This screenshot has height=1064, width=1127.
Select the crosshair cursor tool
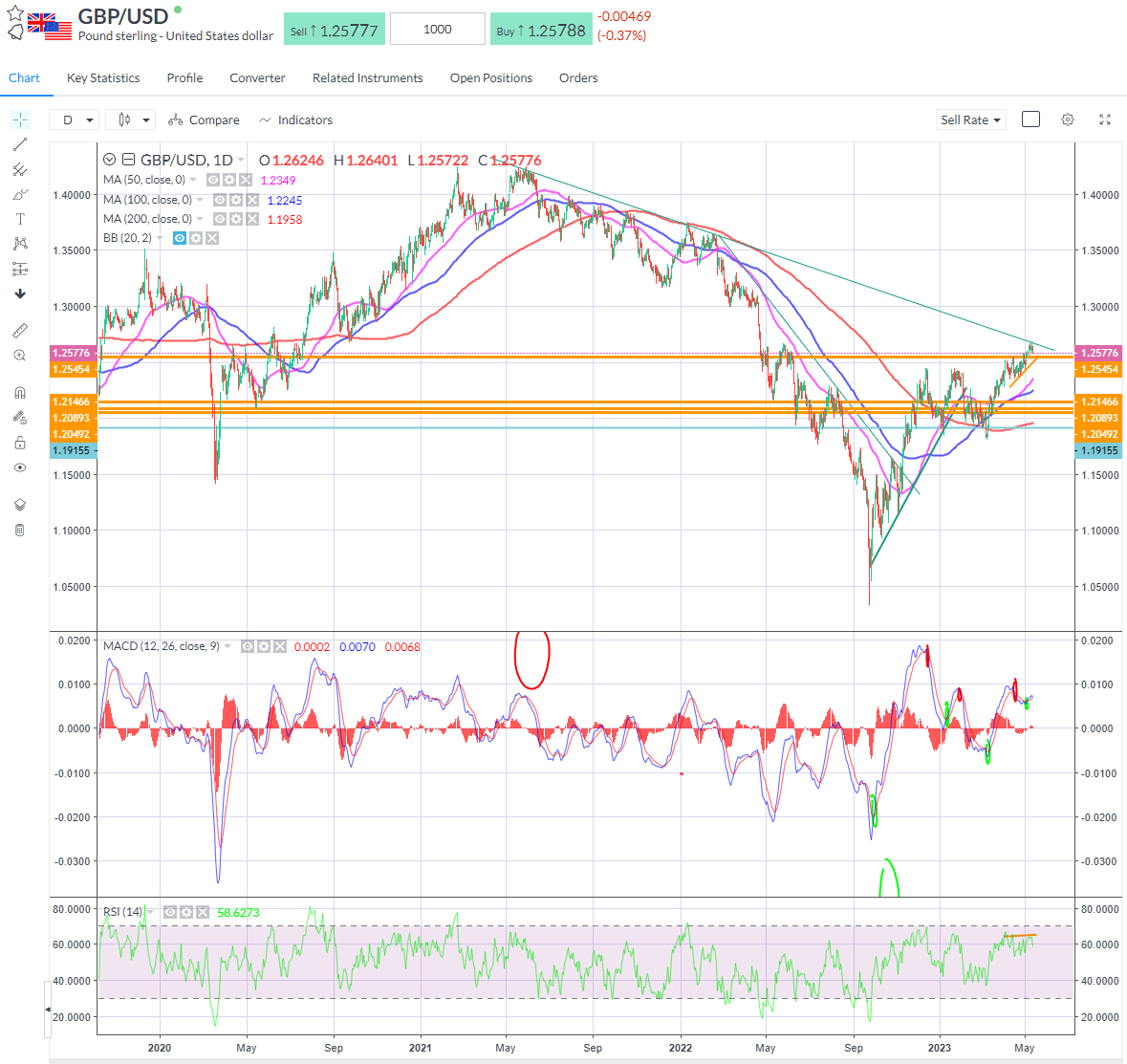point(20,119)
